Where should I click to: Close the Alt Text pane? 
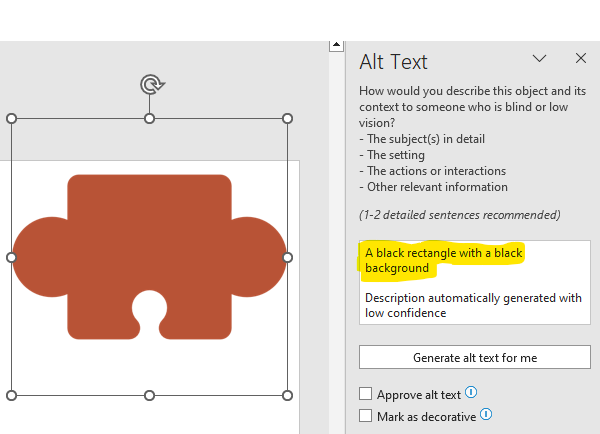pyautogui.click(x=581, y=58)
